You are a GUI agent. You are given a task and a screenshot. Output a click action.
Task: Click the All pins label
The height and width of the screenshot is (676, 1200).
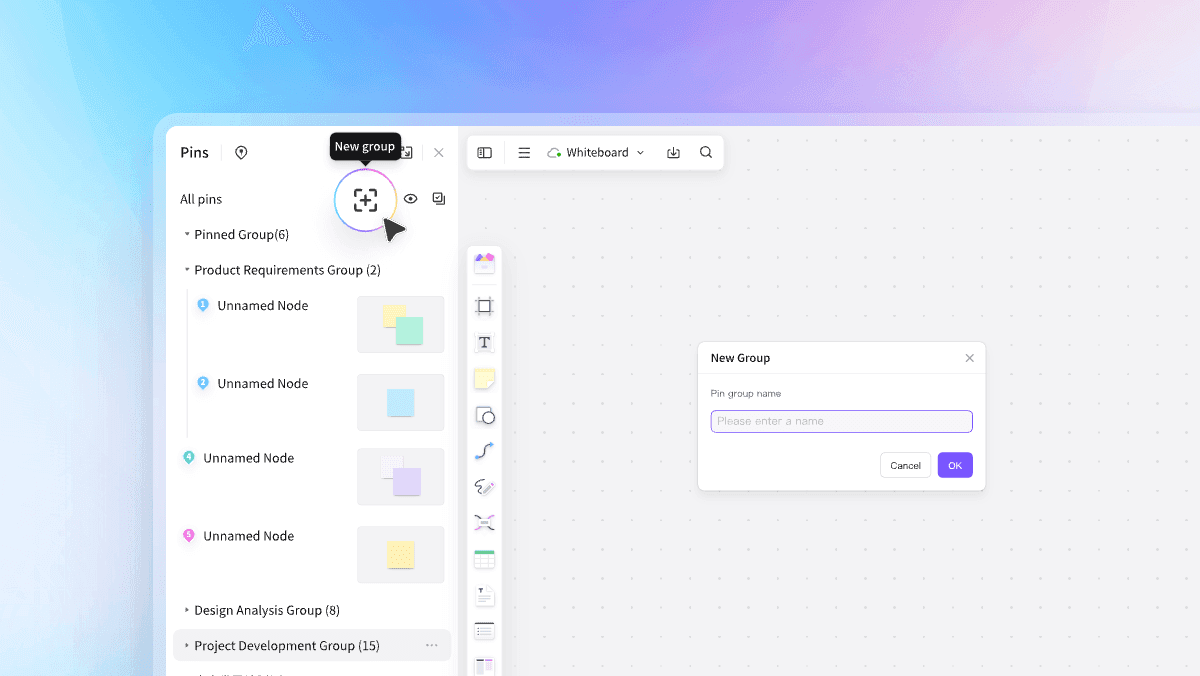pyautogui.click(x=201, y=199)
